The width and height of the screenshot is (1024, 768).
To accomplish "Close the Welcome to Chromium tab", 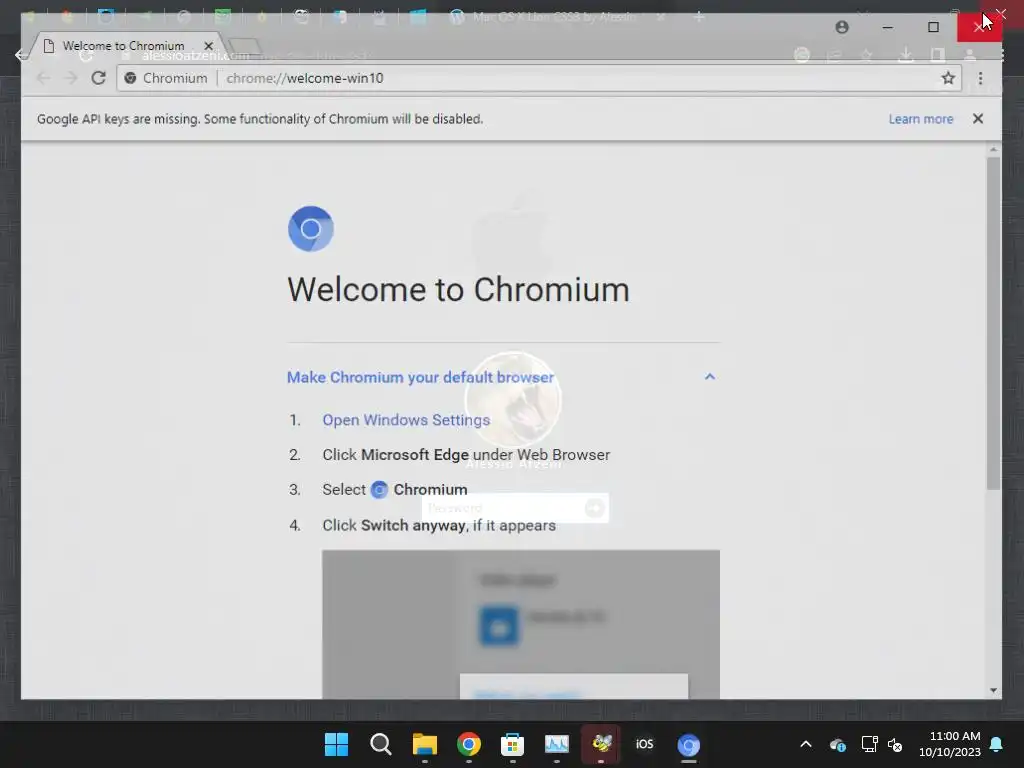I will (208, 46).
